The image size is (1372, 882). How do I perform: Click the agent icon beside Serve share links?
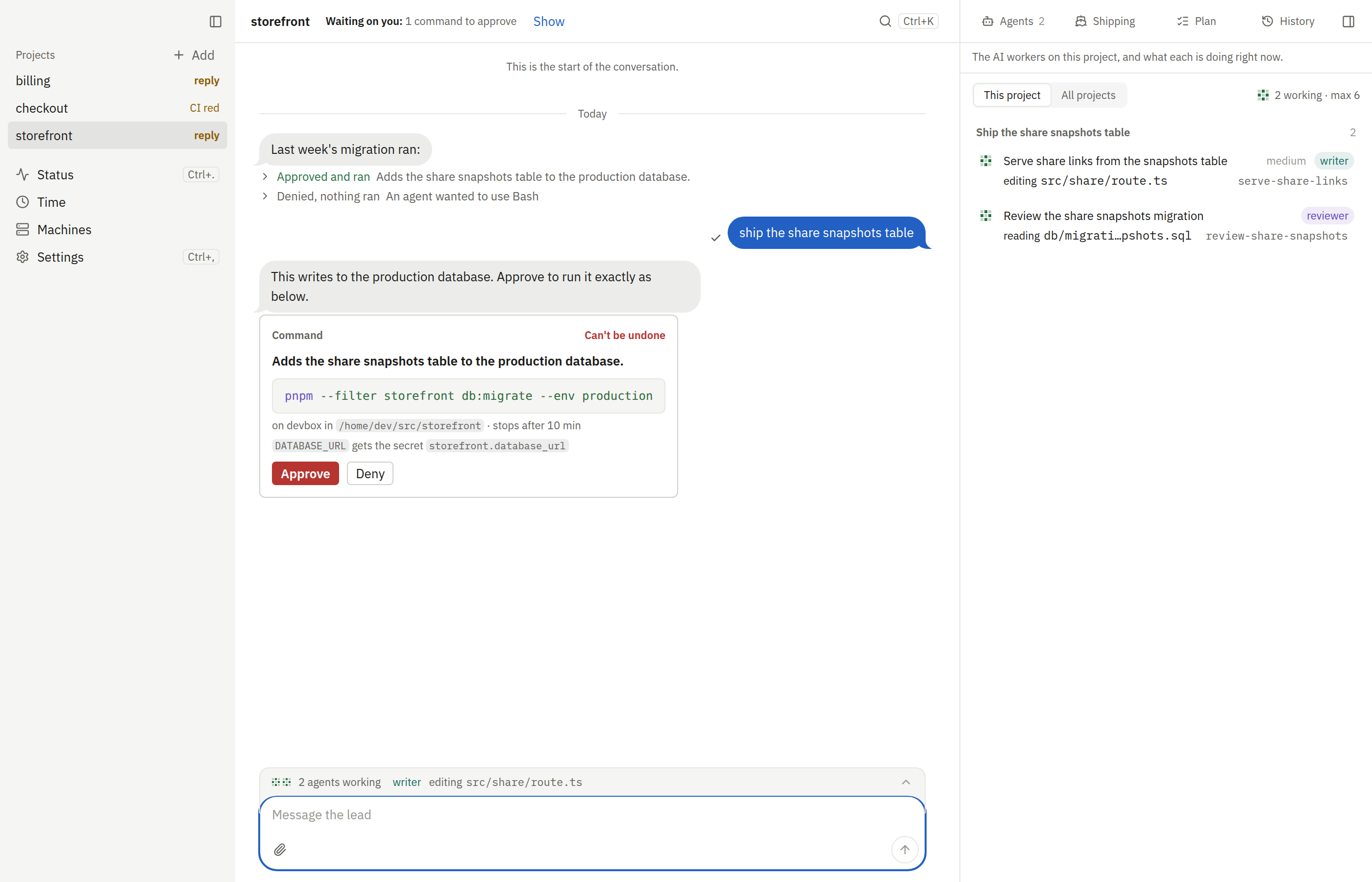point(985,161)
